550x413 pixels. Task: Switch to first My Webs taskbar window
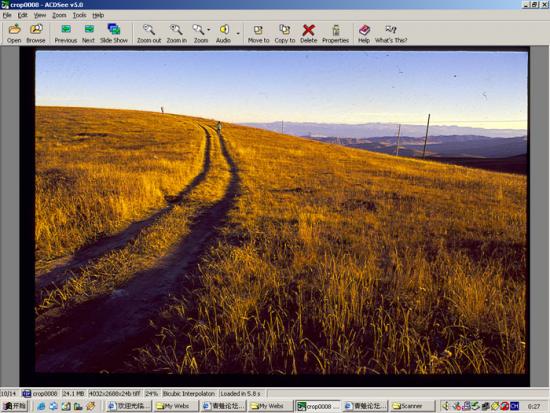tap(175, 406)
